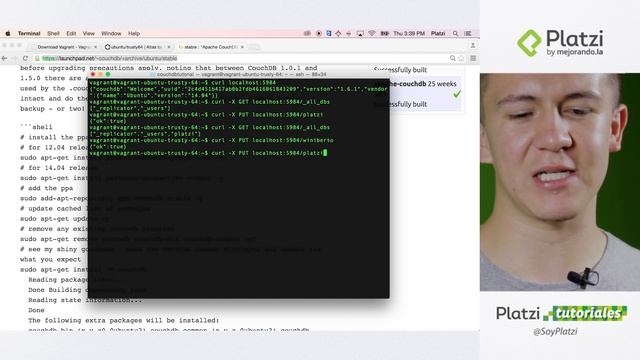
Task: Close the terminal window with red button
Action: tap(93, 74)
